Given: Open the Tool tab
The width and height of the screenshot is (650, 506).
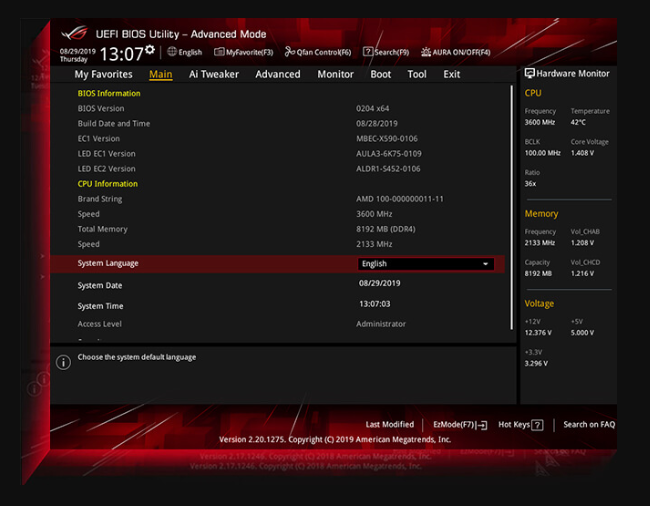Looking at the screenshot, I should (x=417, y=74).
